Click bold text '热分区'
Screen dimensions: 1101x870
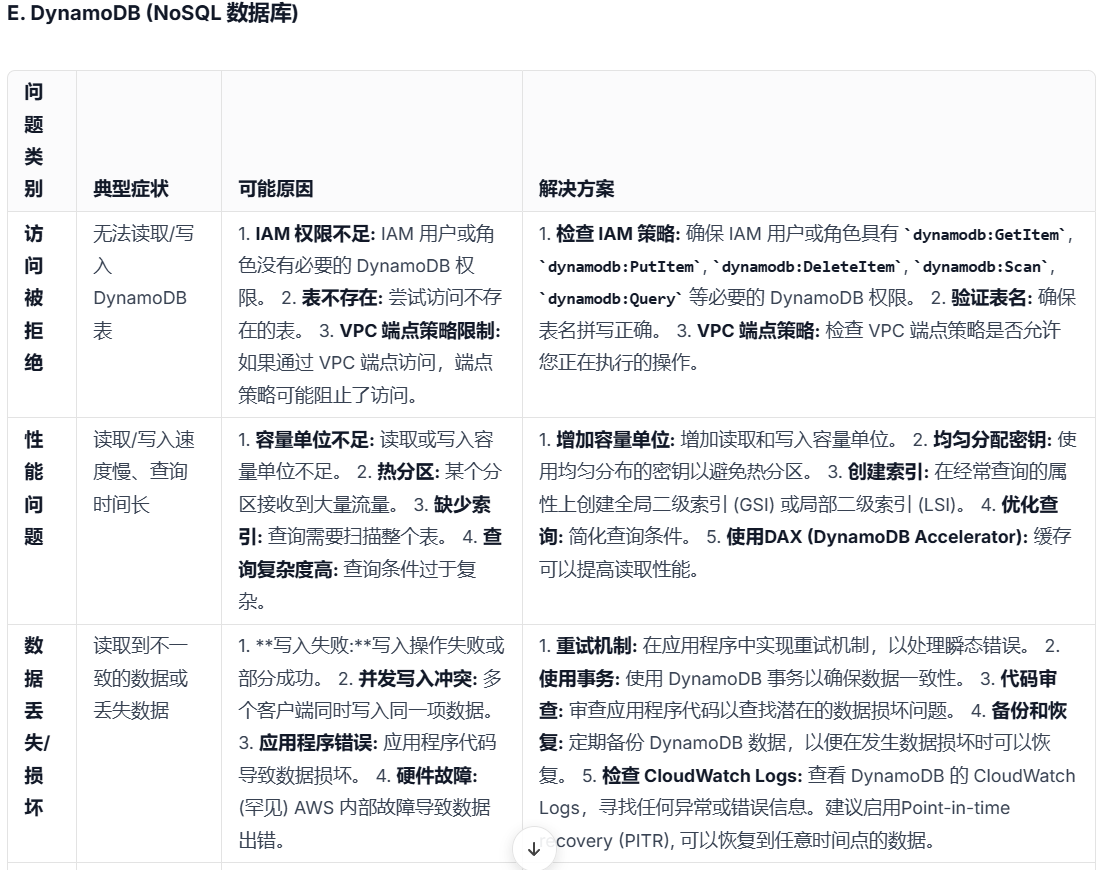[x=408, y=472]
